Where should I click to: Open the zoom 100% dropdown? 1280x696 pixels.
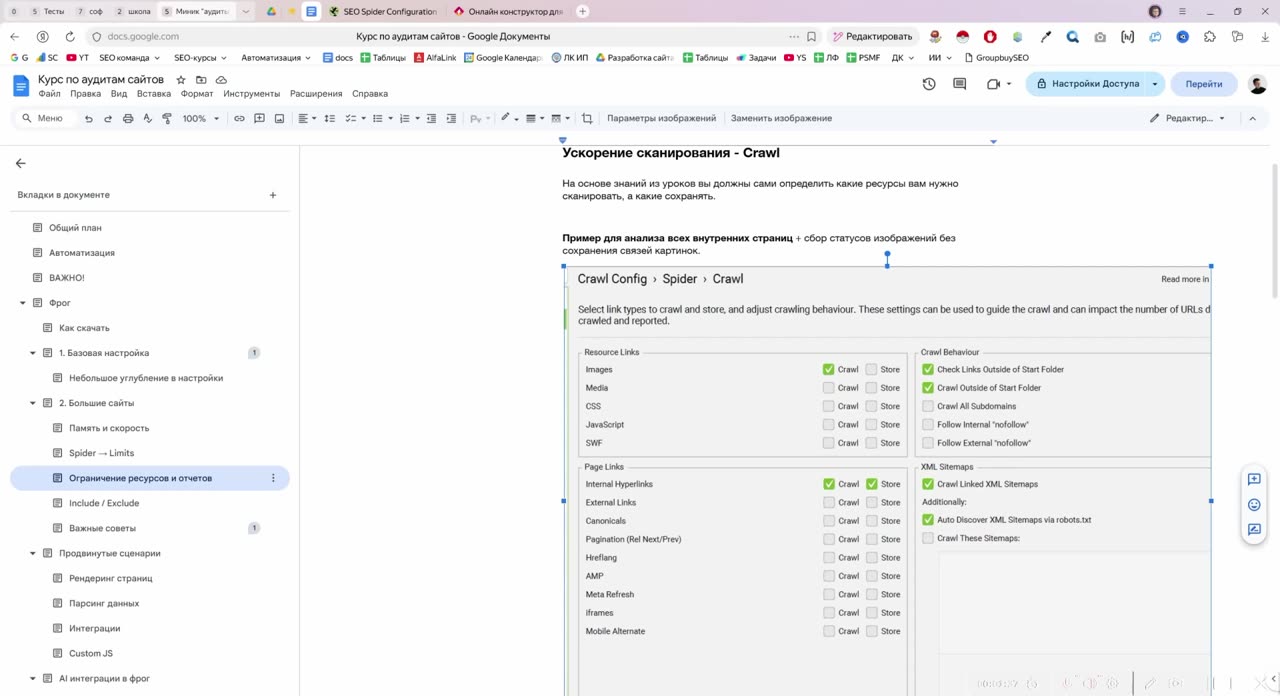199,118
